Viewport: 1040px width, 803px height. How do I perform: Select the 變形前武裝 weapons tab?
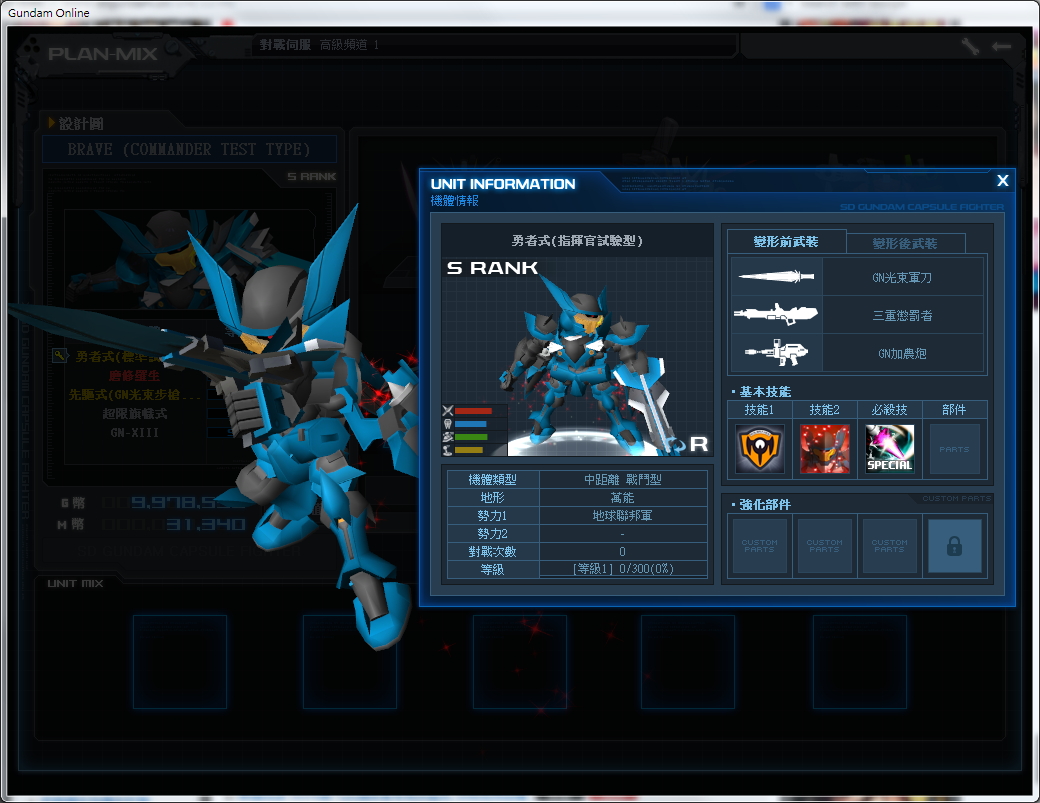[x=786, y=242]
